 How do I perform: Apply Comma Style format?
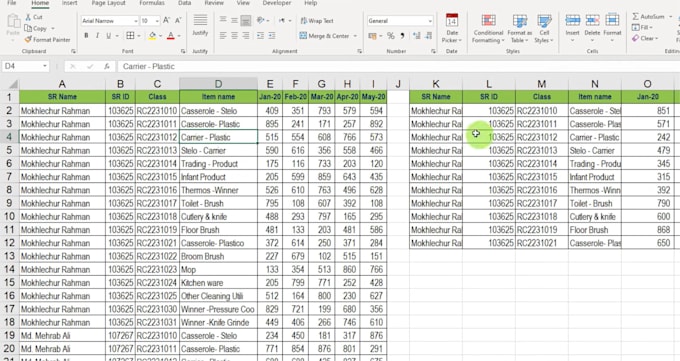pyautogui.click(x=402, y=36)
